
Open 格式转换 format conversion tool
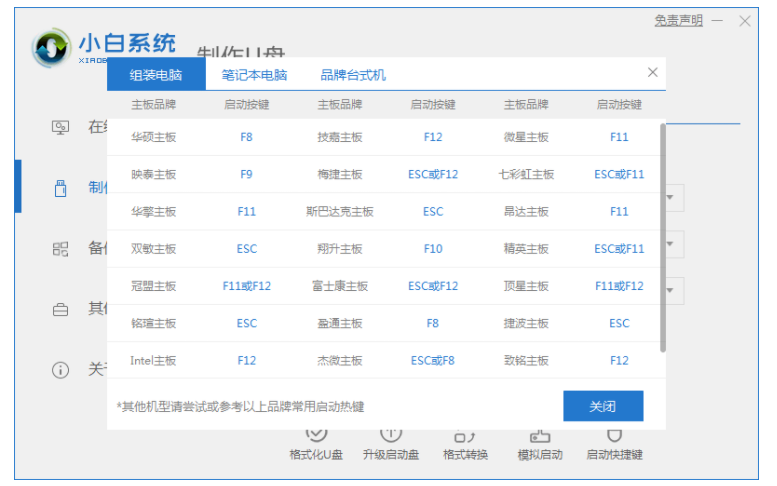465,443
